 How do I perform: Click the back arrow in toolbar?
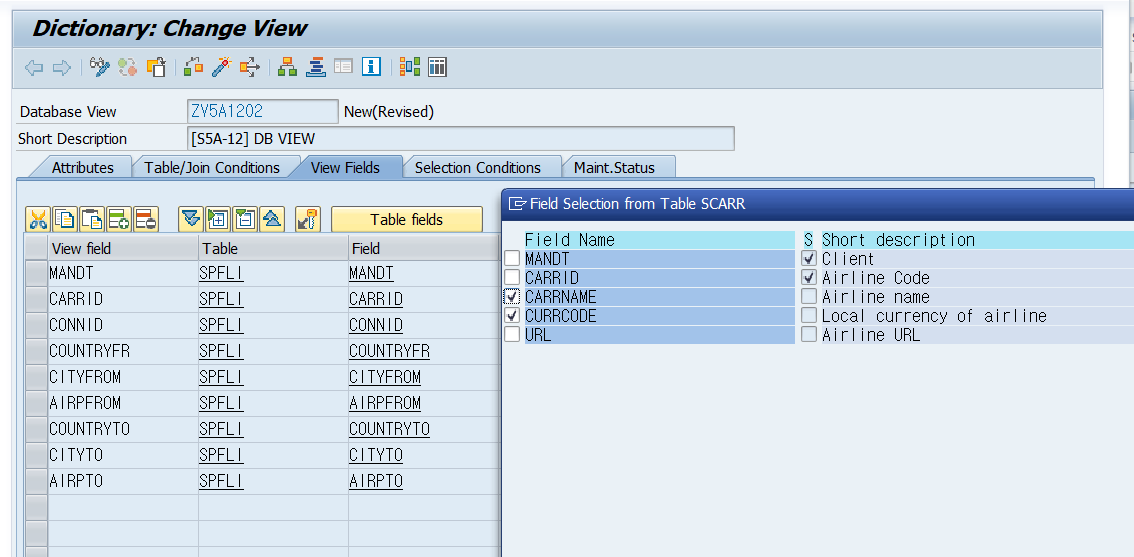[x=33, y=68]
